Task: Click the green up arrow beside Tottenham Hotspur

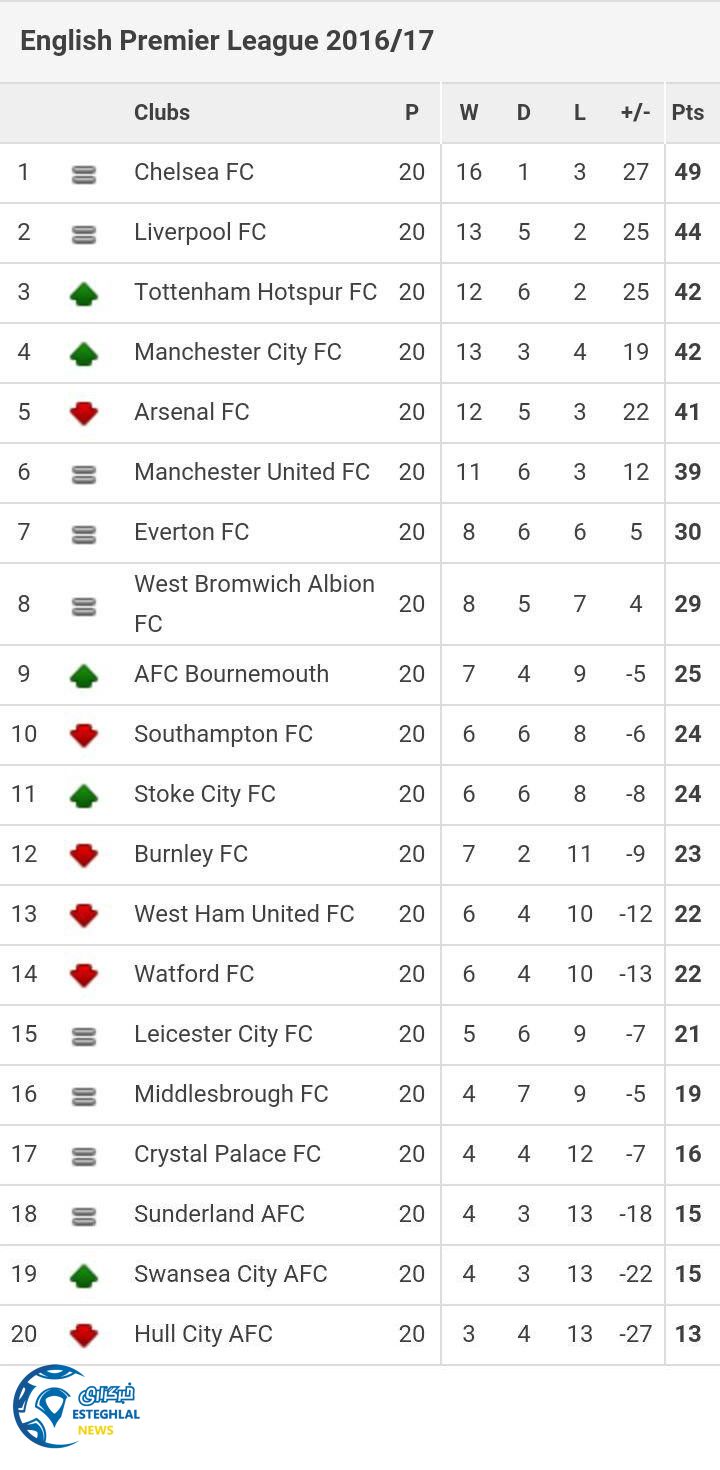Action: click(84, 293)
